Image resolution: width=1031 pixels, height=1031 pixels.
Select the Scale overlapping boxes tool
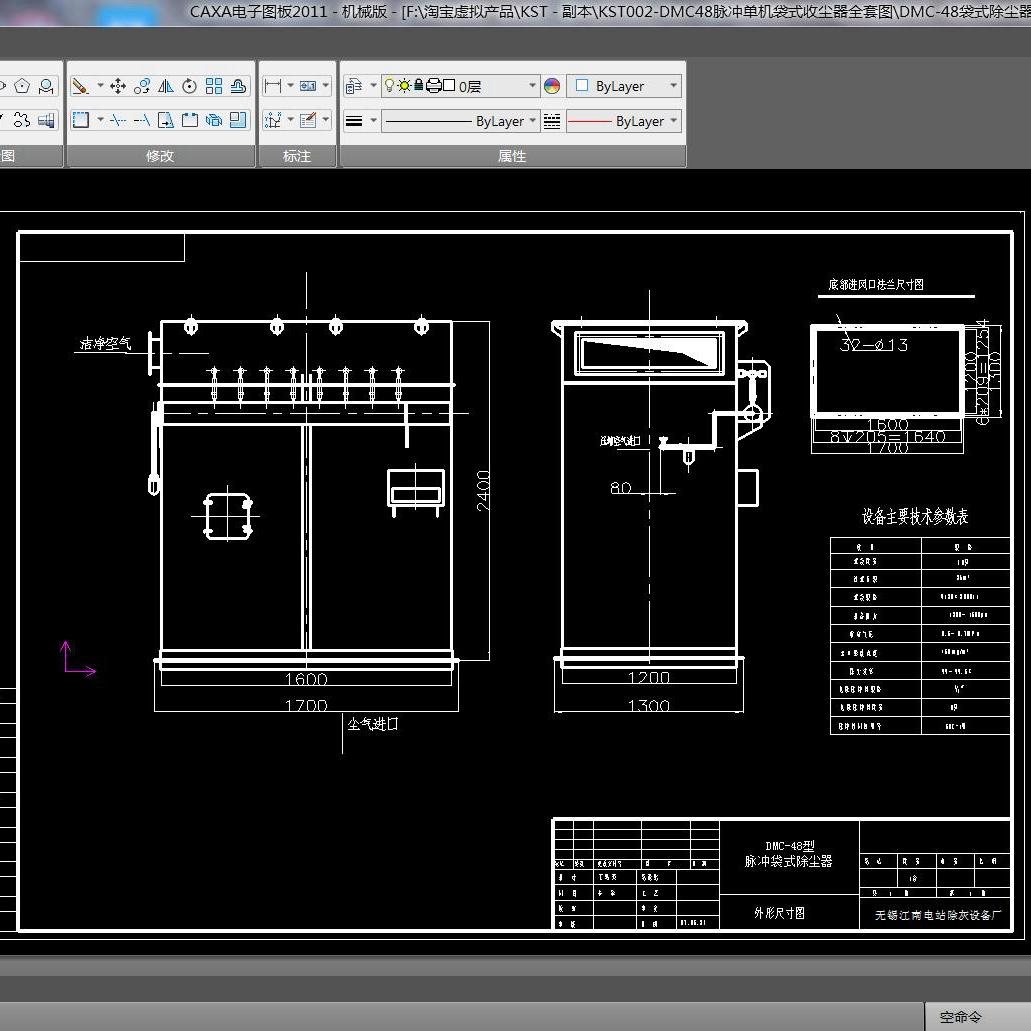214,120
